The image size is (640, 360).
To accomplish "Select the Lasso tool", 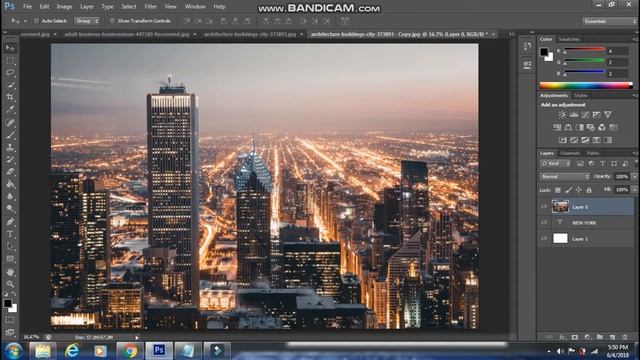I will 10,73.
